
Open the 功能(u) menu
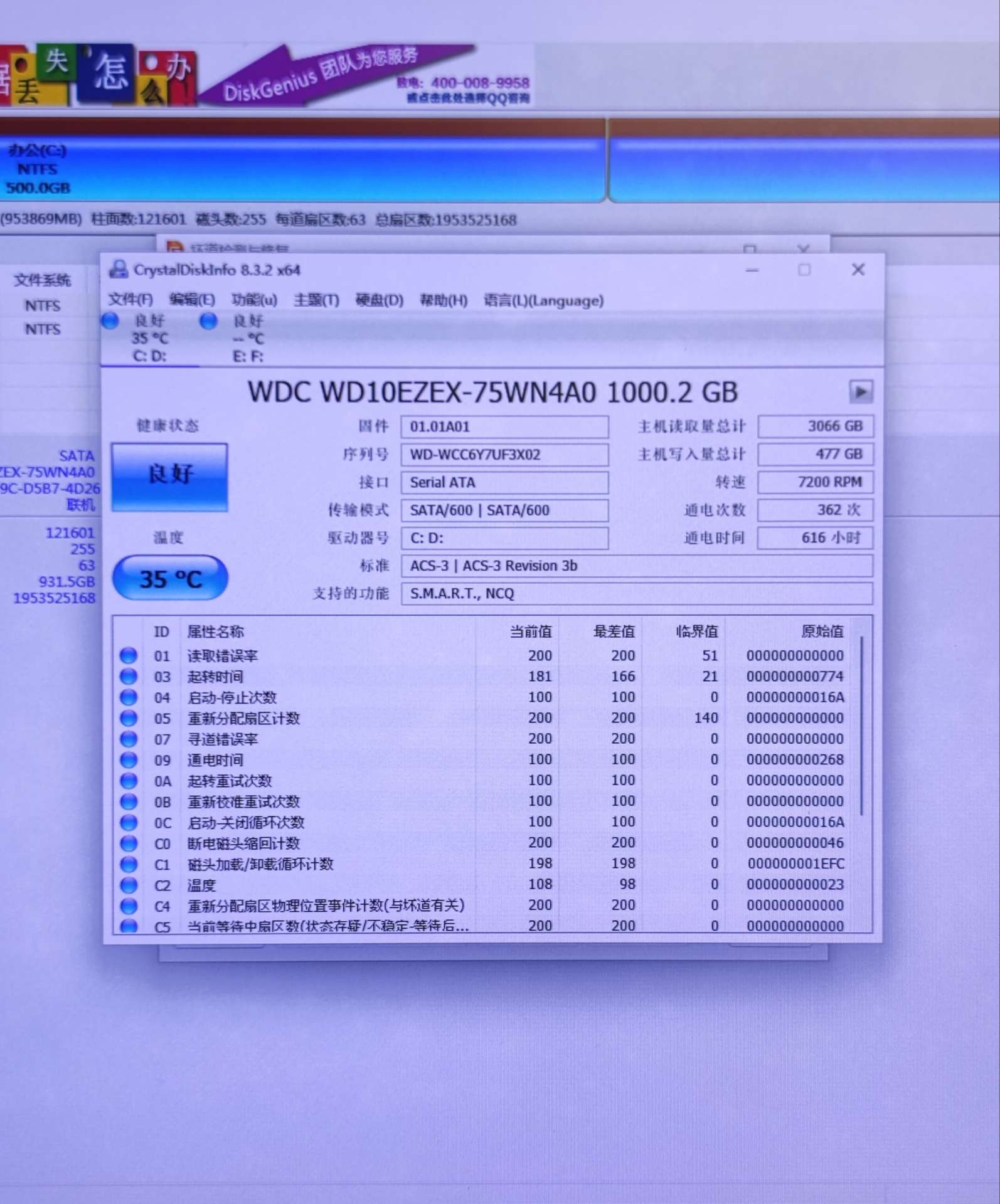point(254,300)
